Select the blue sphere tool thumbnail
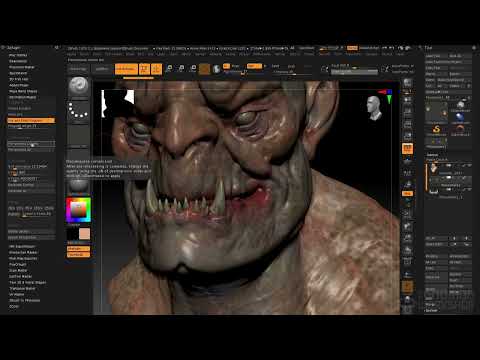 click(x=460, y=117)
